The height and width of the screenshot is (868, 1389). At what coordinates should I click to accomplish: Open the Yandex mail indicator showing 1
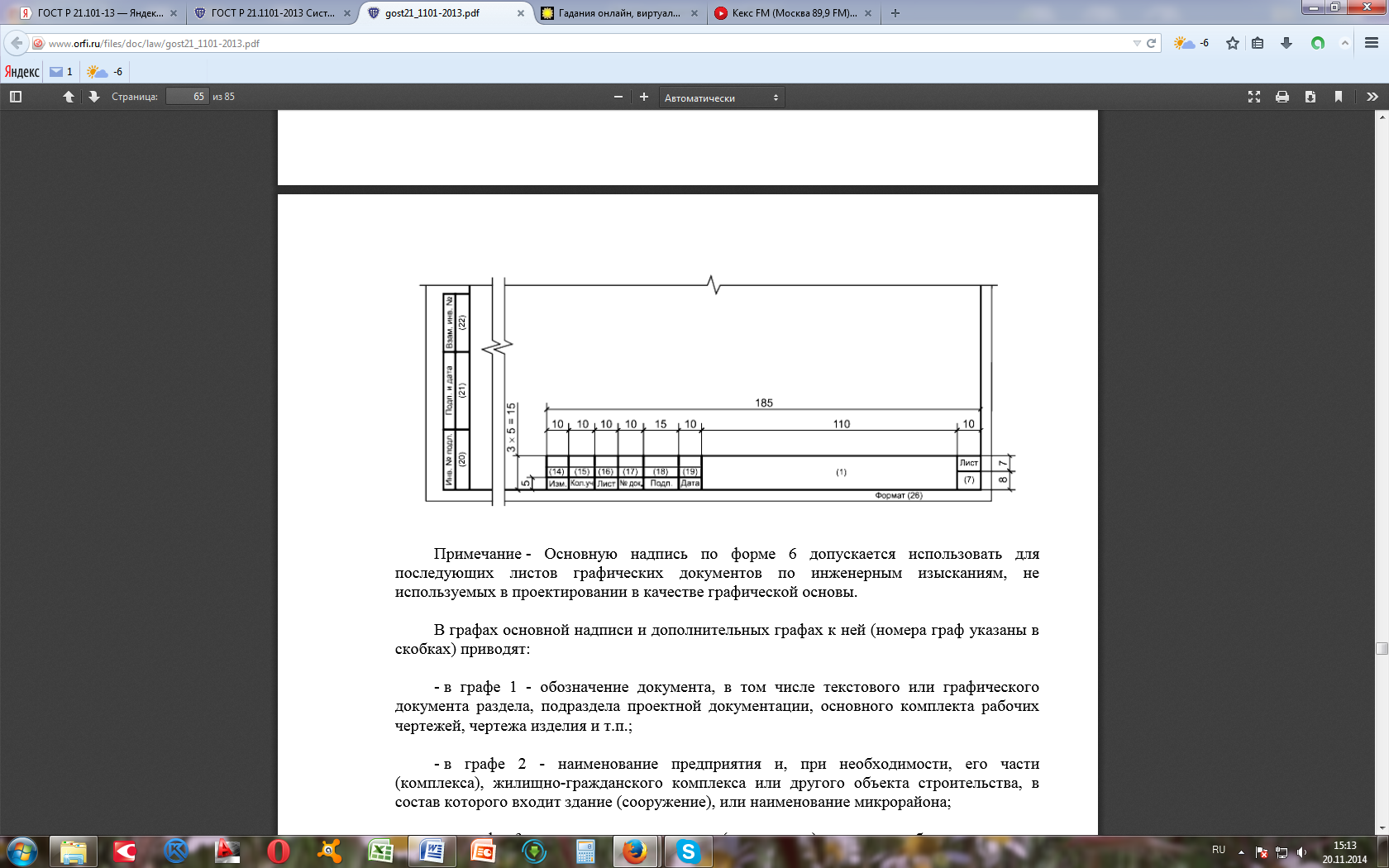point(61,72)
